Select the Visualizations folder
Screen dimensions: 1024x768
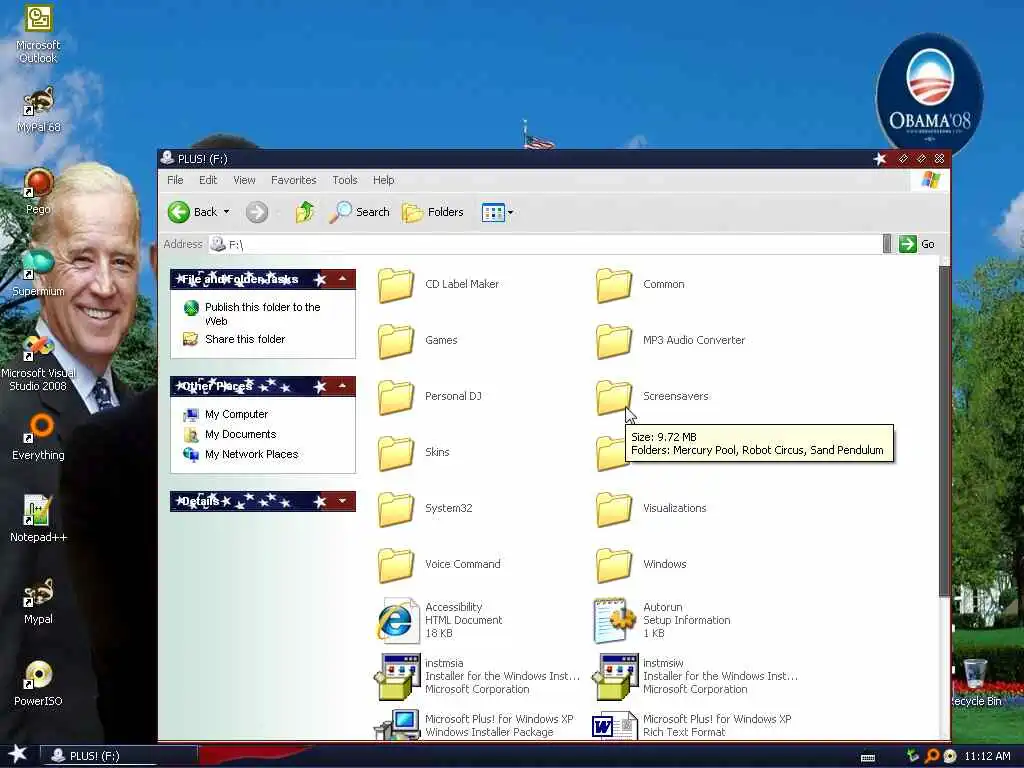pyautogui.click(x=651, y=509)
